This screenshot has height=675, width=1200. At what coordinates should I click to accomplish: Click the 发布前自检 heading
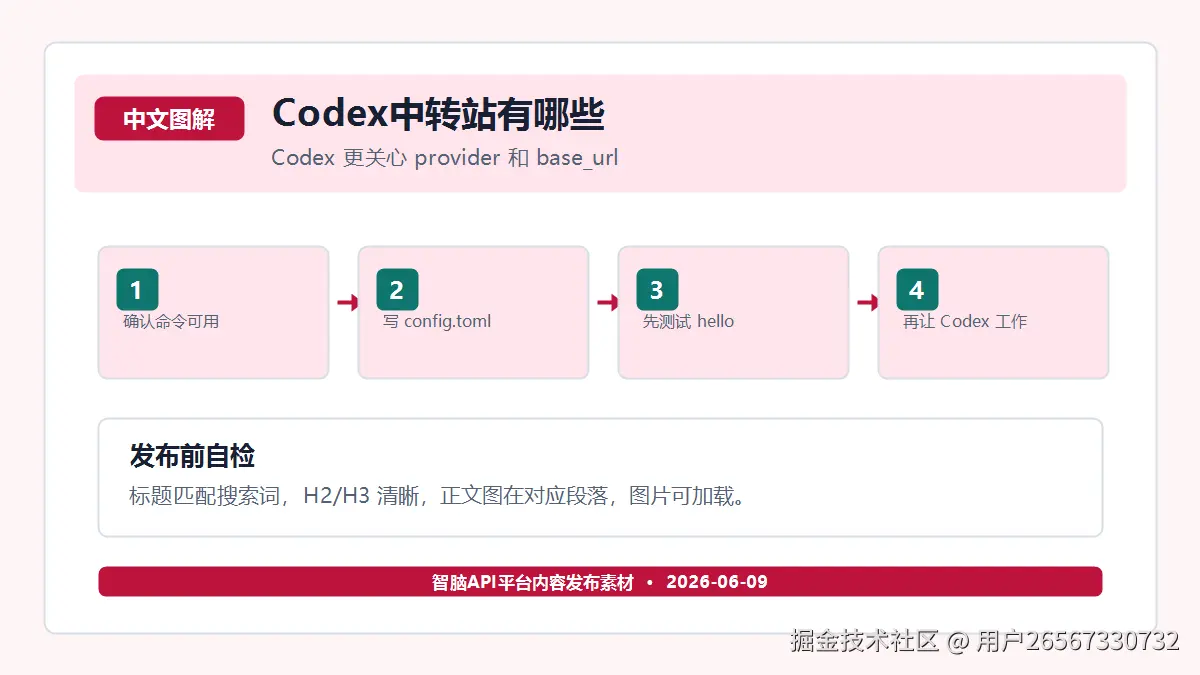[192, 457]
